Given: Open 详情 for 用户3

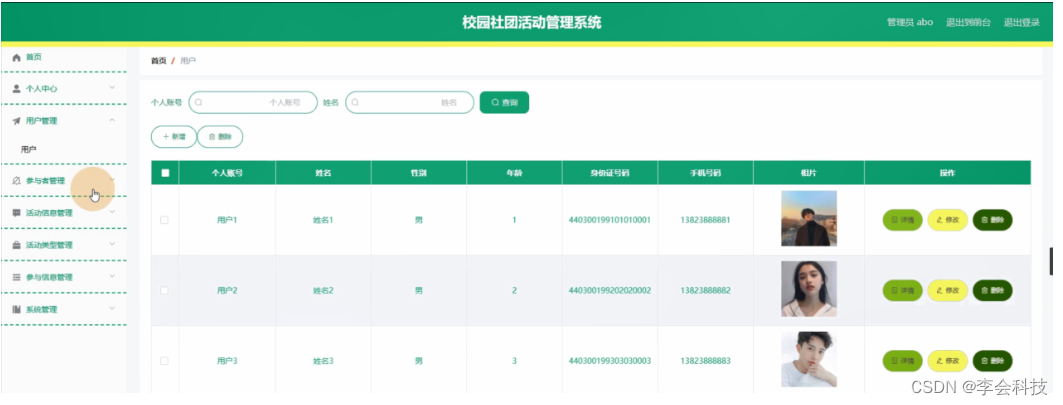Looking at the screenshot, I should point(902,361).
